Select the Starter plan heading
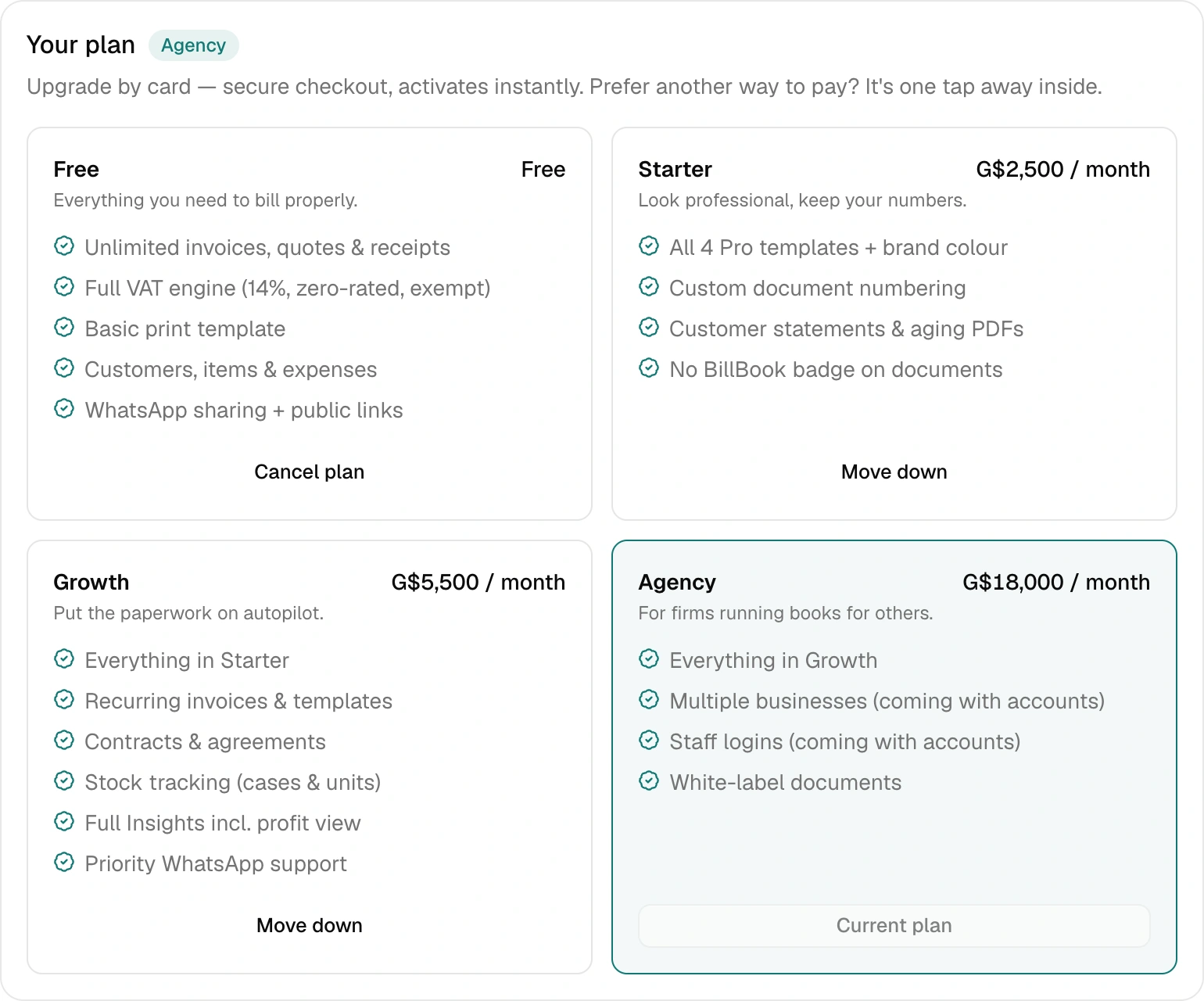The width and height of the screenshot is (1204, 1001). click(675, 169)
